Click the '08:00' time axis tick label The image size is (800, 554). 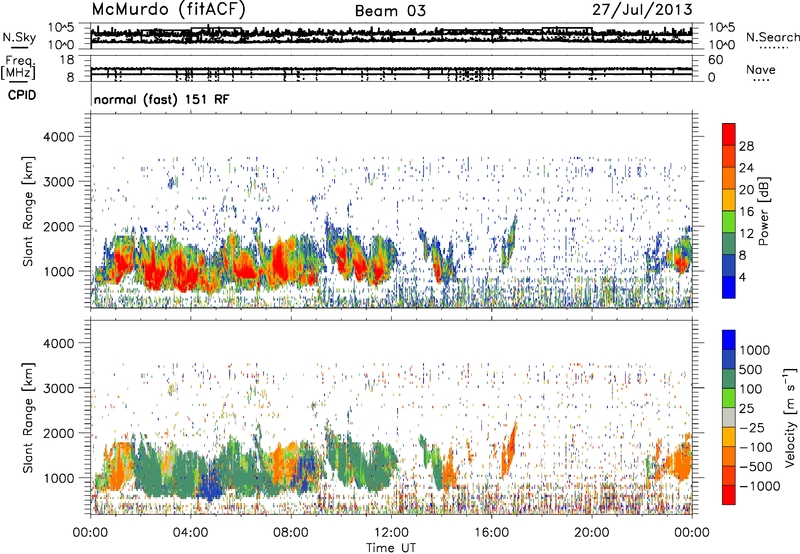pos(291,533)
